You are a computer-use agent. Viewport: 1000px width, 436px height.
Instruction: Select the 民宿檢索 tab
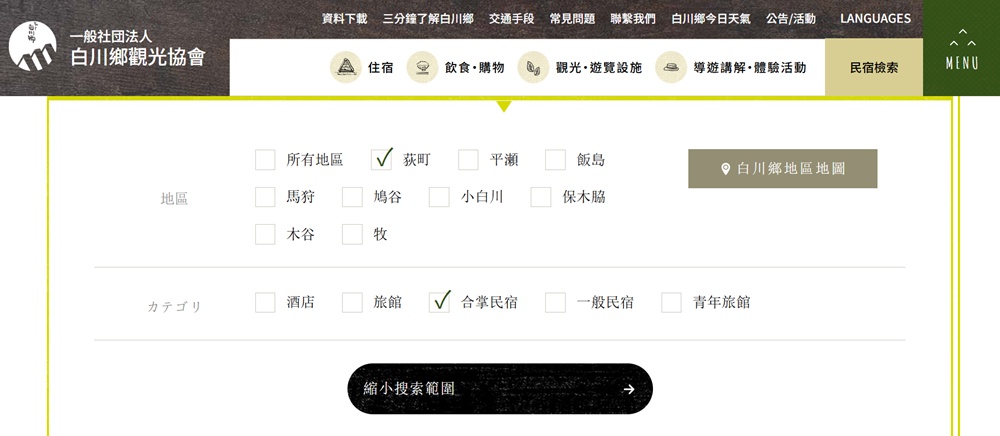(873, 68)
